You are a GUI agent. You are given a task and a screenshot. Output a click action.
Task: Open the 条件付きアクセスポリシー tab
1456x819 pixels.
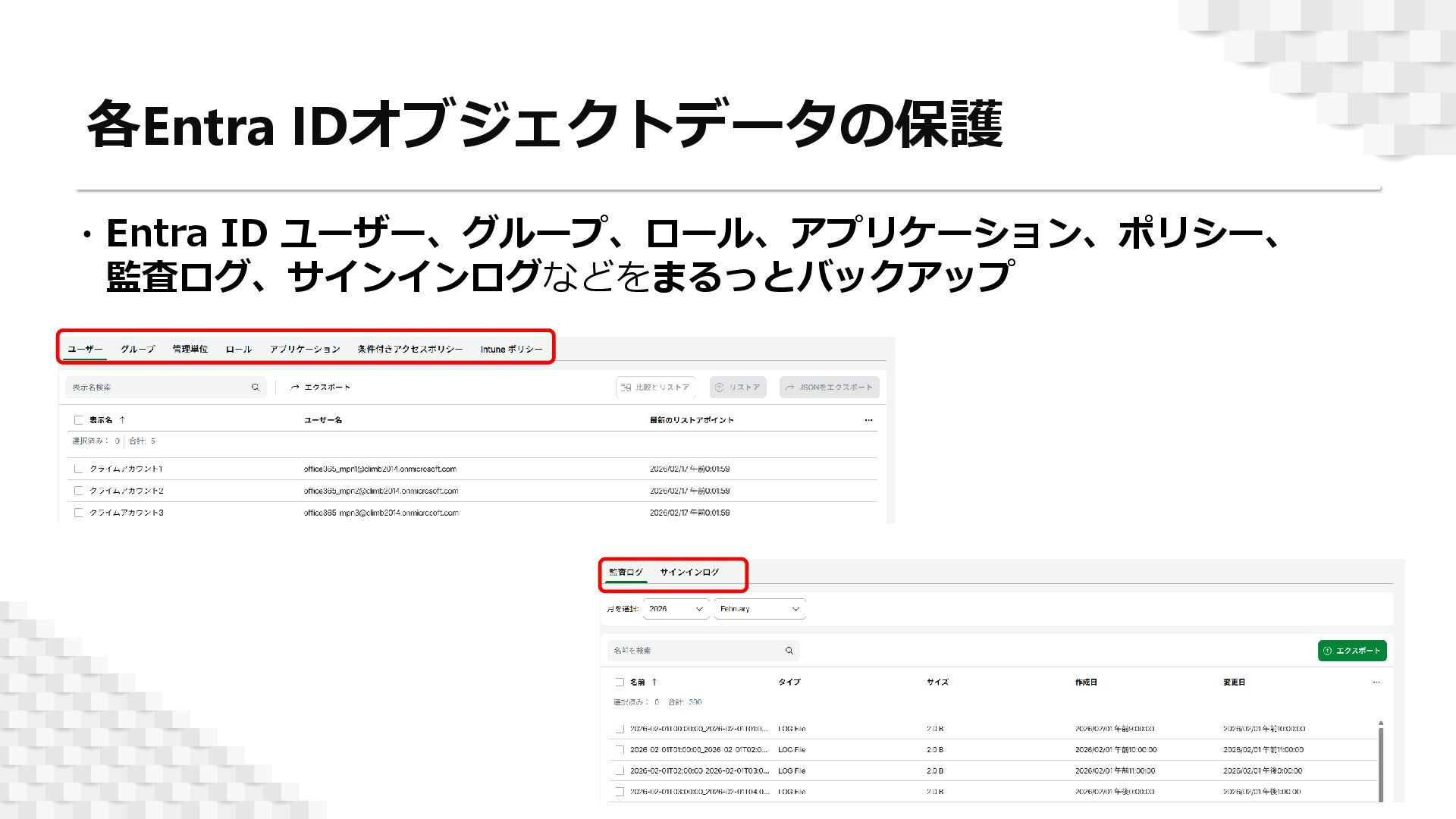pos(409,350)
